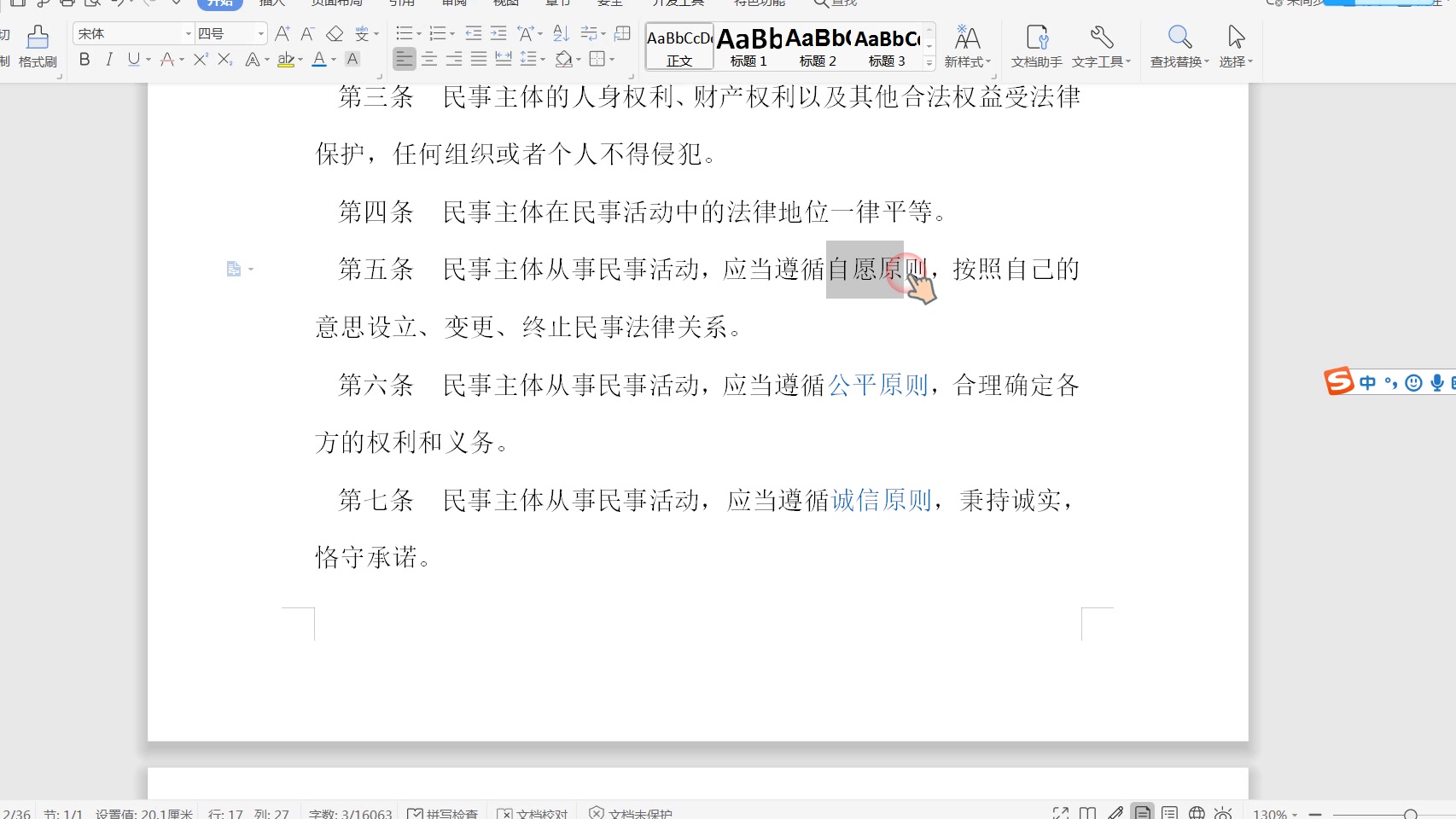Image resolution: width=1456 pixels, height=819 pixels.
Task: Click the Sogou voice input microphone
Action: pos(1437,383)
